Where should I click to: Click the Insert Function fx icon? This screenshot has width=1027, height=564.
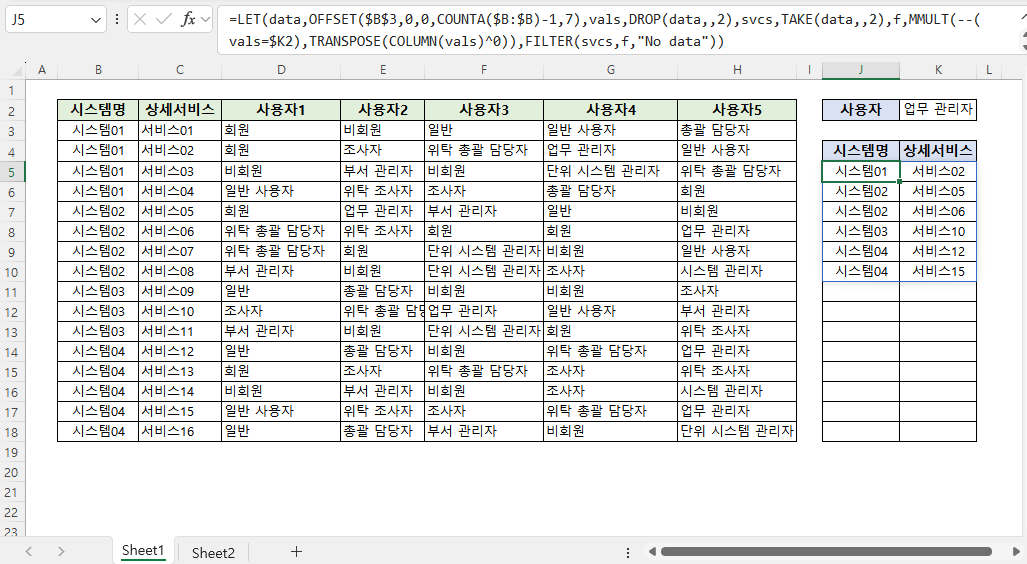coord(188,20)
